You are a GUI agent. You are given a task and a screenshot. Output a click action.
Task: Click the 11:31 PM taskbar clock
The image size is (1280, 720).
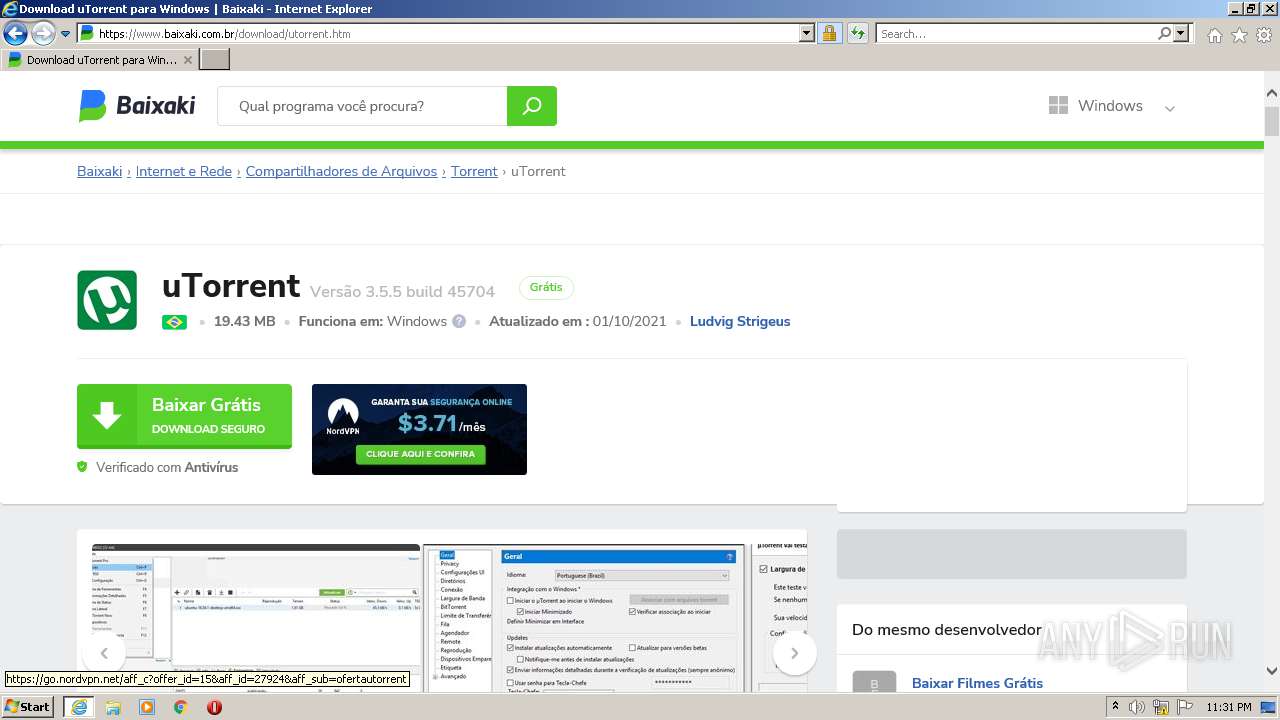(1229, 707)
